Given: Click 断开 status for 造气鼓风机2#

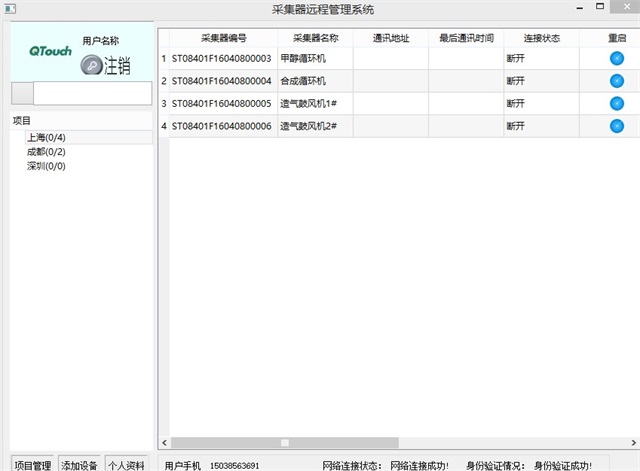Looking at the screenshot, I should (x=542, y=126).
